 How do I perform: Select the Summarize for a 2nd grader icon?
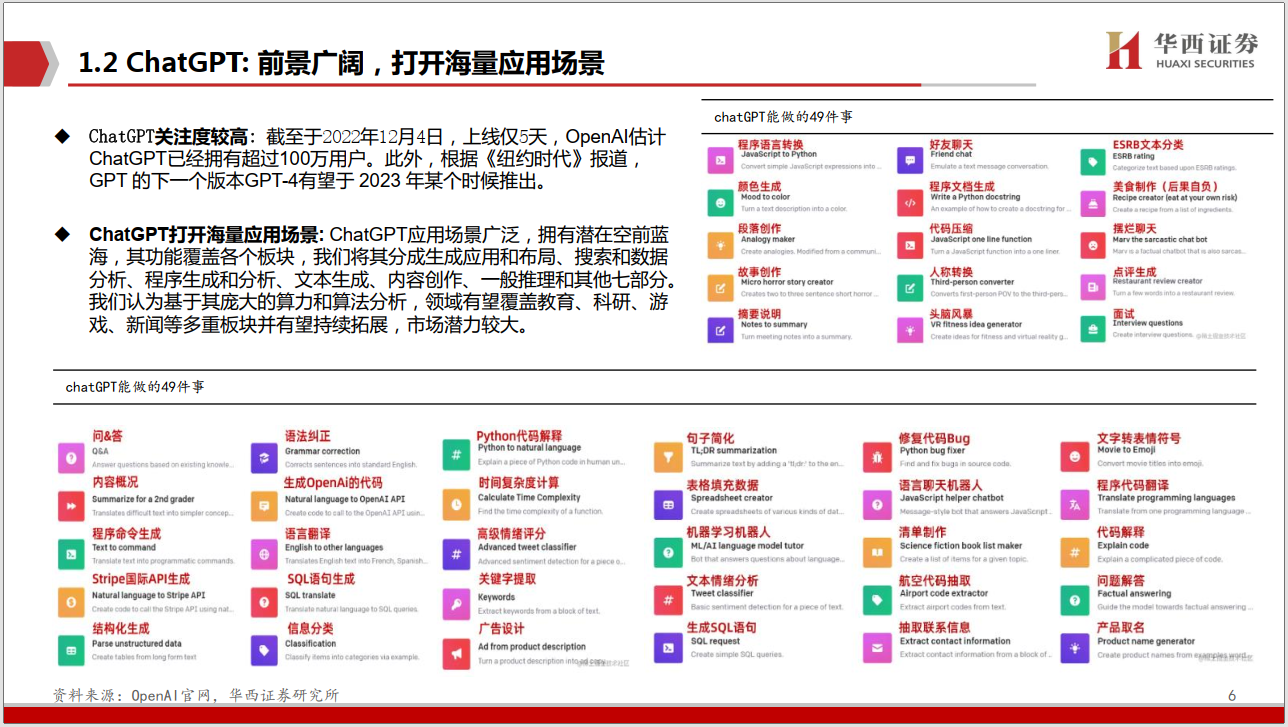(71, 506)
